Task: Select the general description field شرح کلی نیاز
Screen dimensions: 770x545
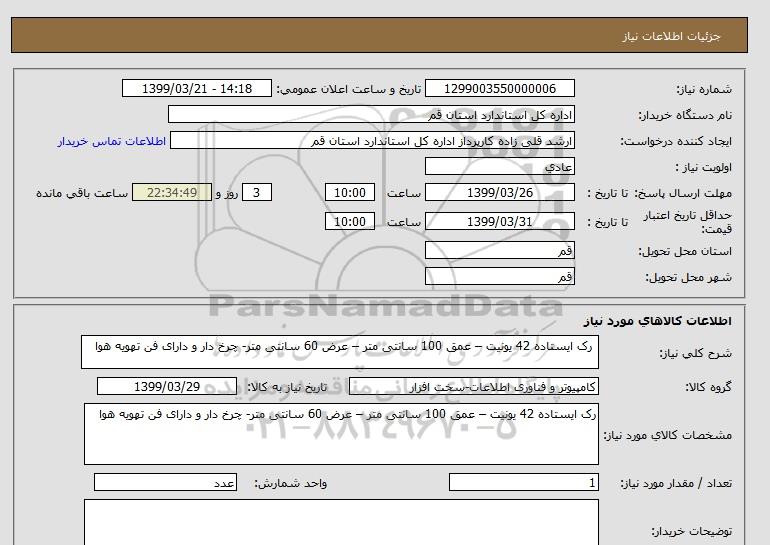Action: pos(340,352)
